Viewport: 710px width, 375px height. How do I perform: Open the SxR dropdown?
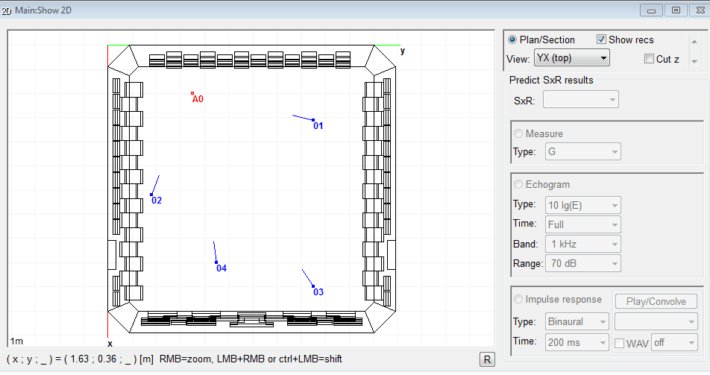point(580,100)
